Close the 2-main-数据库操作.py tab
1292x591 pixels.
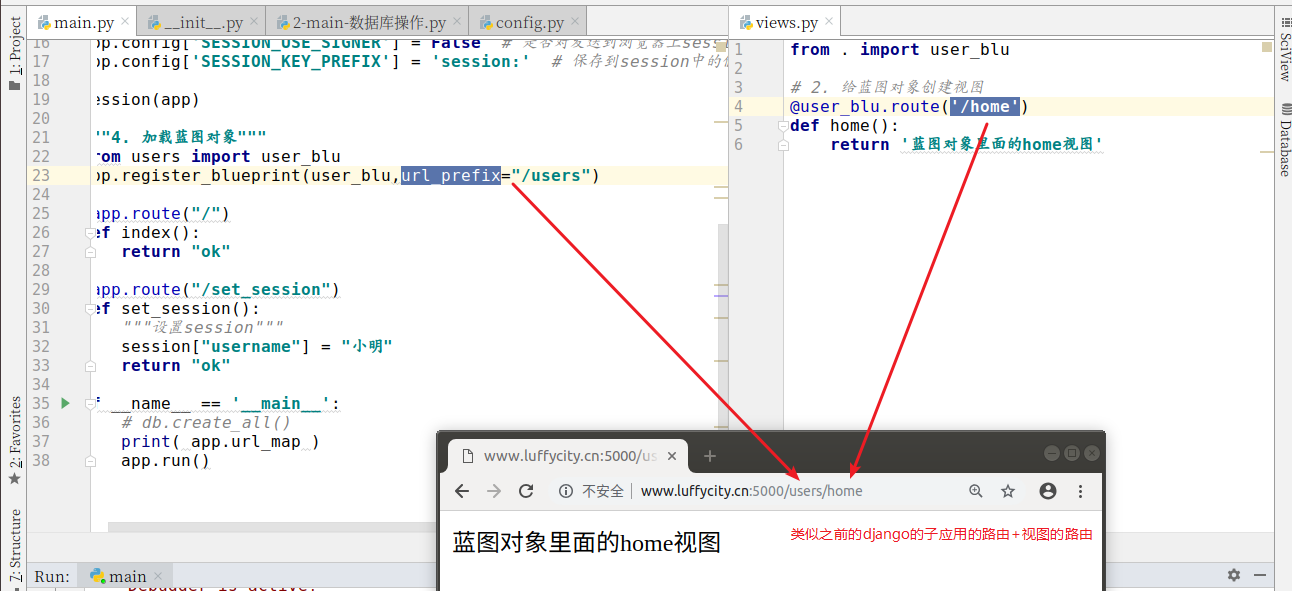coord(458,23)
